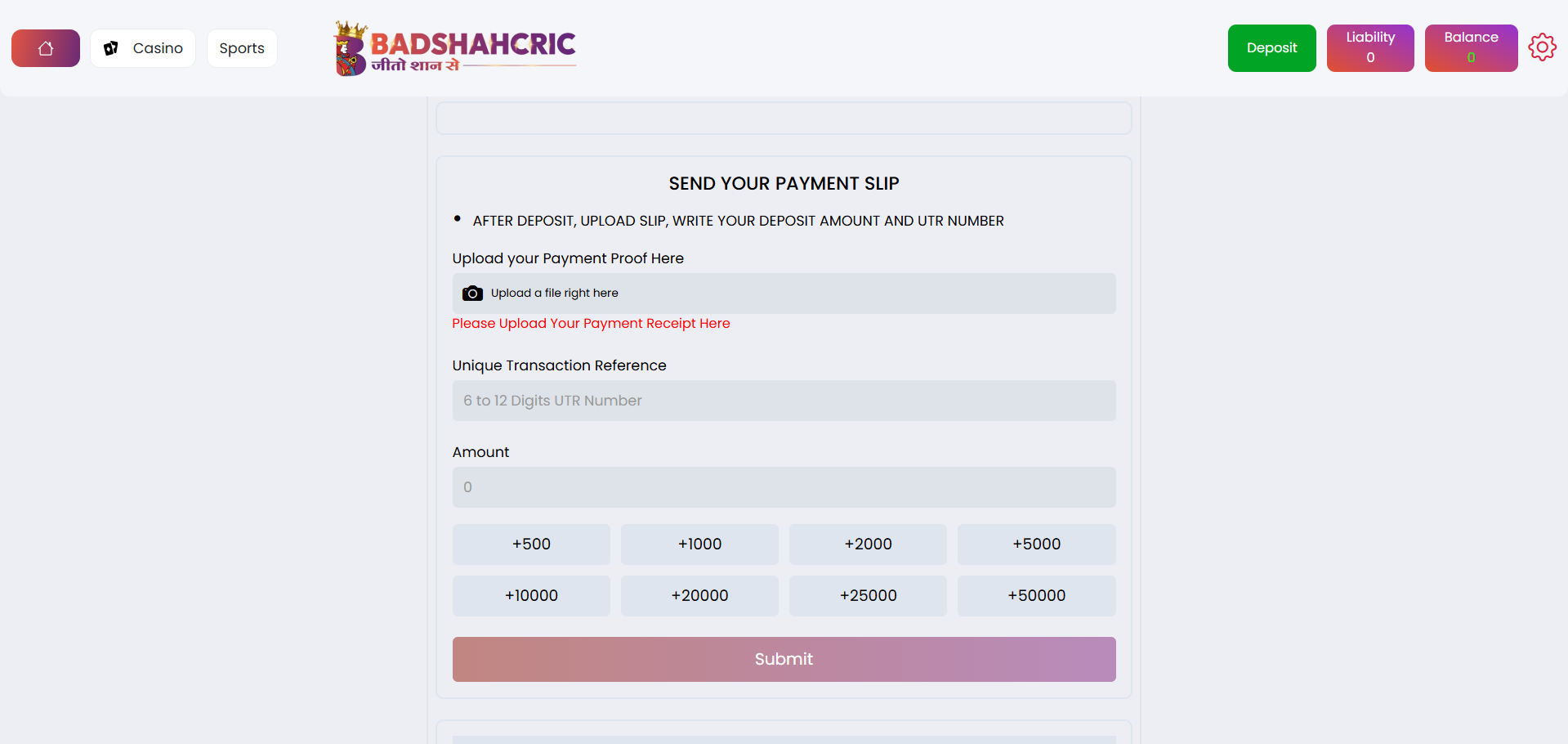Screen dimensions: 1568x744
Task: Open settings via the gear icon
Action: tap(1543, 47)
